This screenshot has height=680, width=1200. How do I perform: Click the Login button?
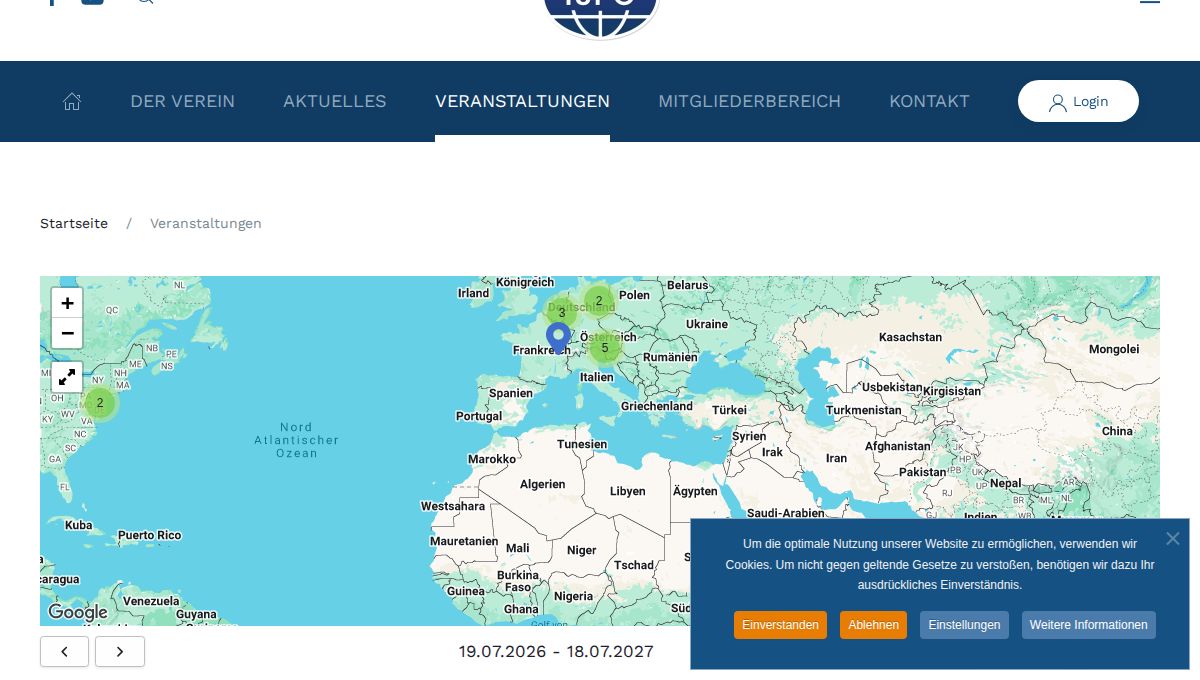[1078, 101]
